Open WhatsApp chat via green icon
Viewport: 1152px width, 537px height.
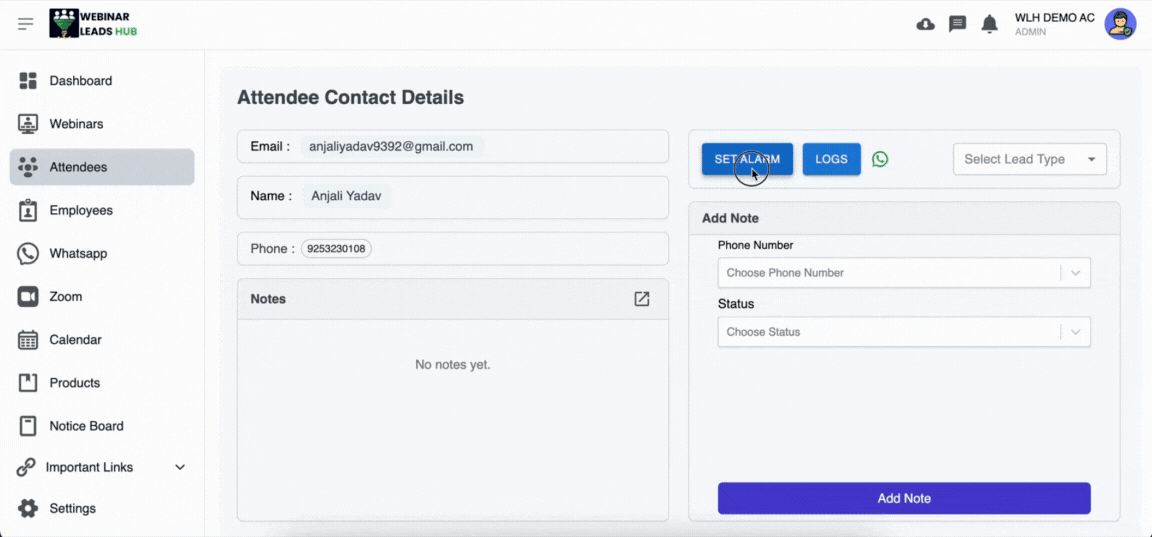(x=880, y=159)
